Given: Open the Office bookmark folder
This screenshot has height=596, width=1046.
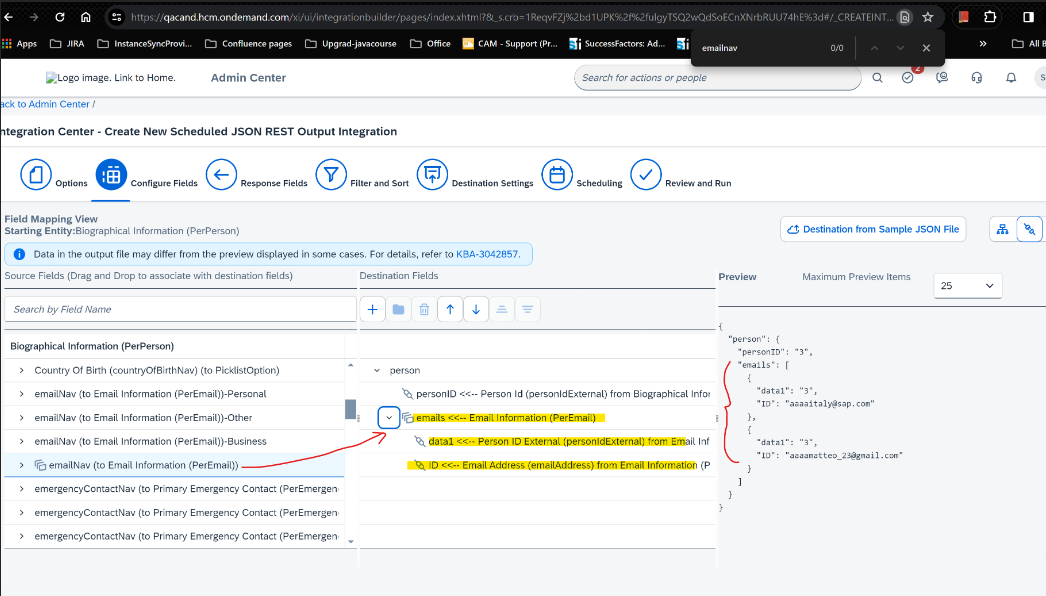Looking at the screenshot, I should [x=430, y=44].
